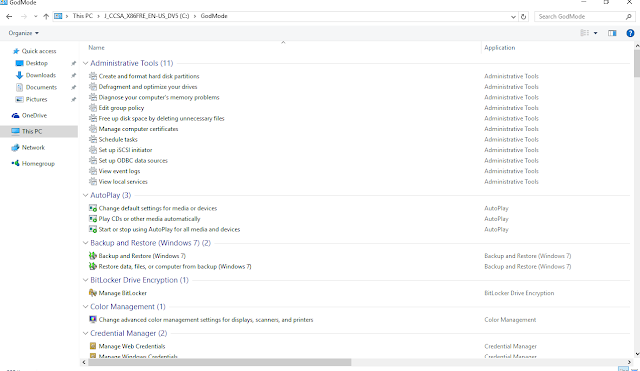Sort by the Name column header

tap(96, 48)
